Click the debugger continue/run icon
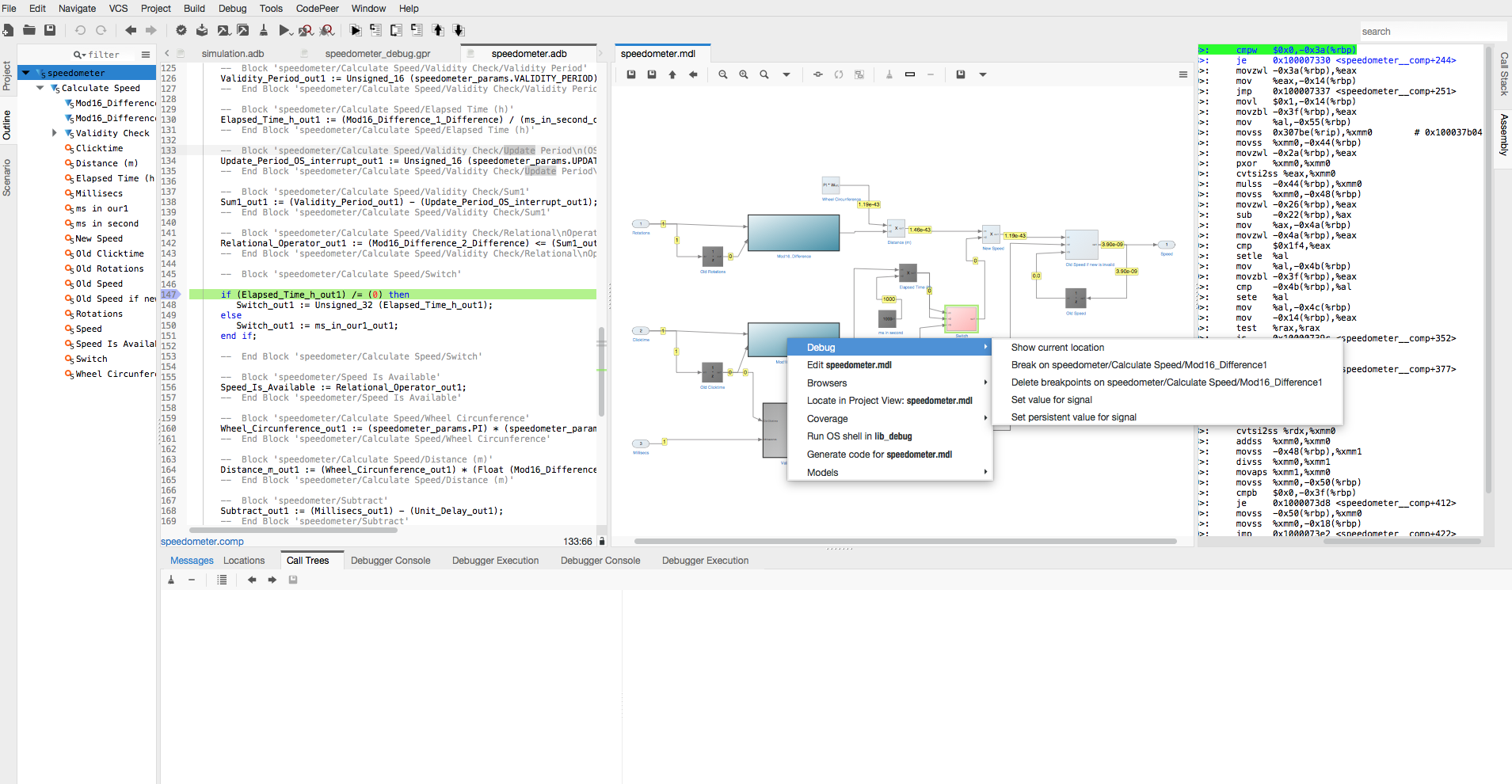1512x784 pixels. tap(356, 30)
